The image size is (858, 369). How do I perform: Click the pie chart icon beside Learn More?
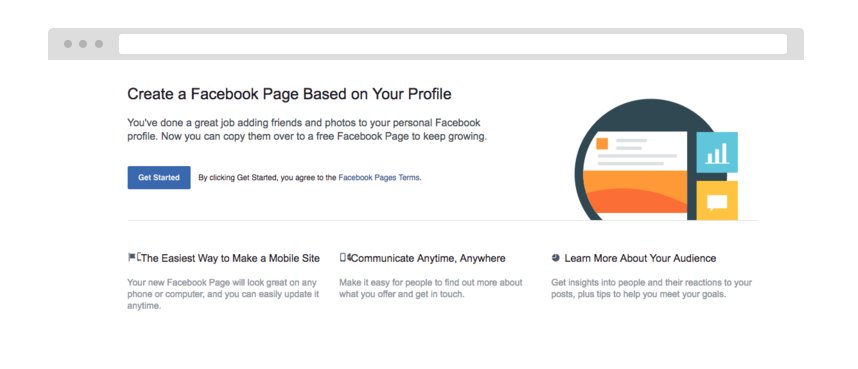[555, 257]
